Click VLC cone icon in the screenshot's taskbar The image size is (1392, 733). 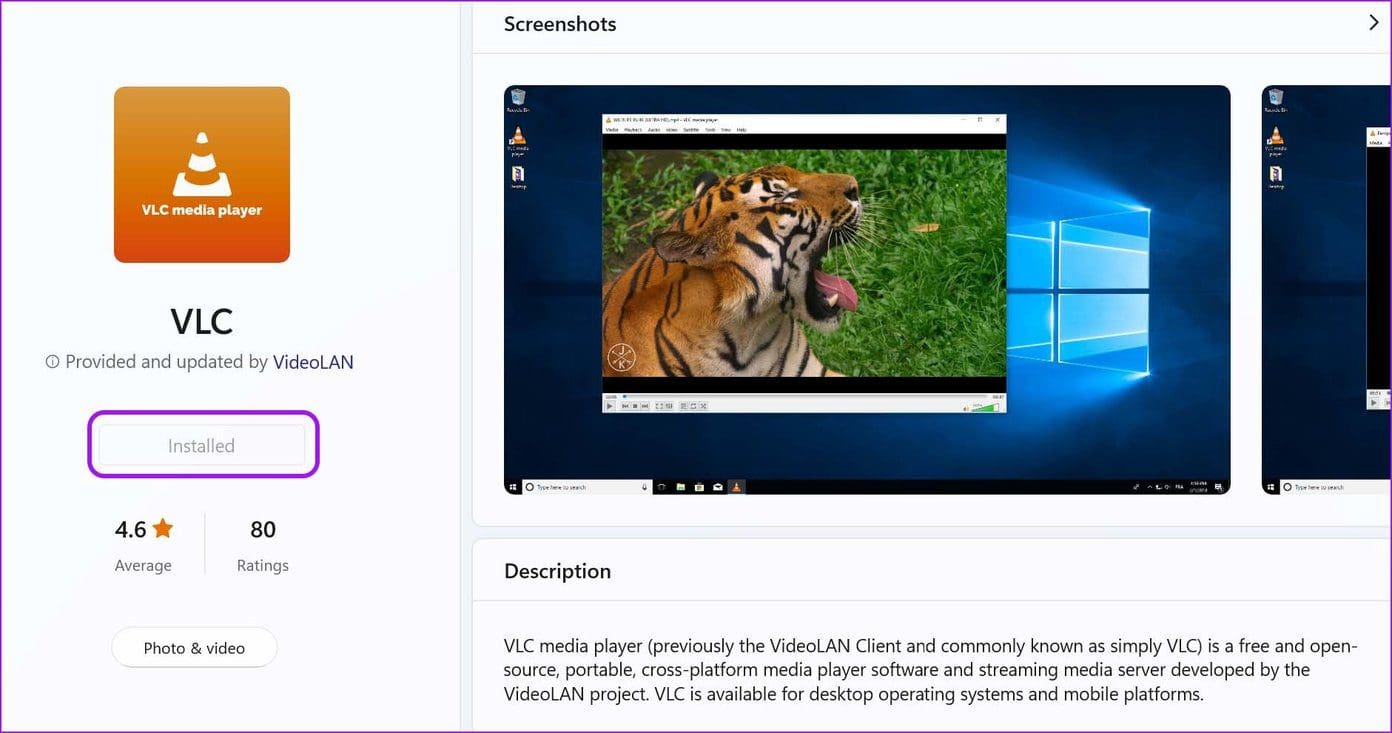click(736, 487)
